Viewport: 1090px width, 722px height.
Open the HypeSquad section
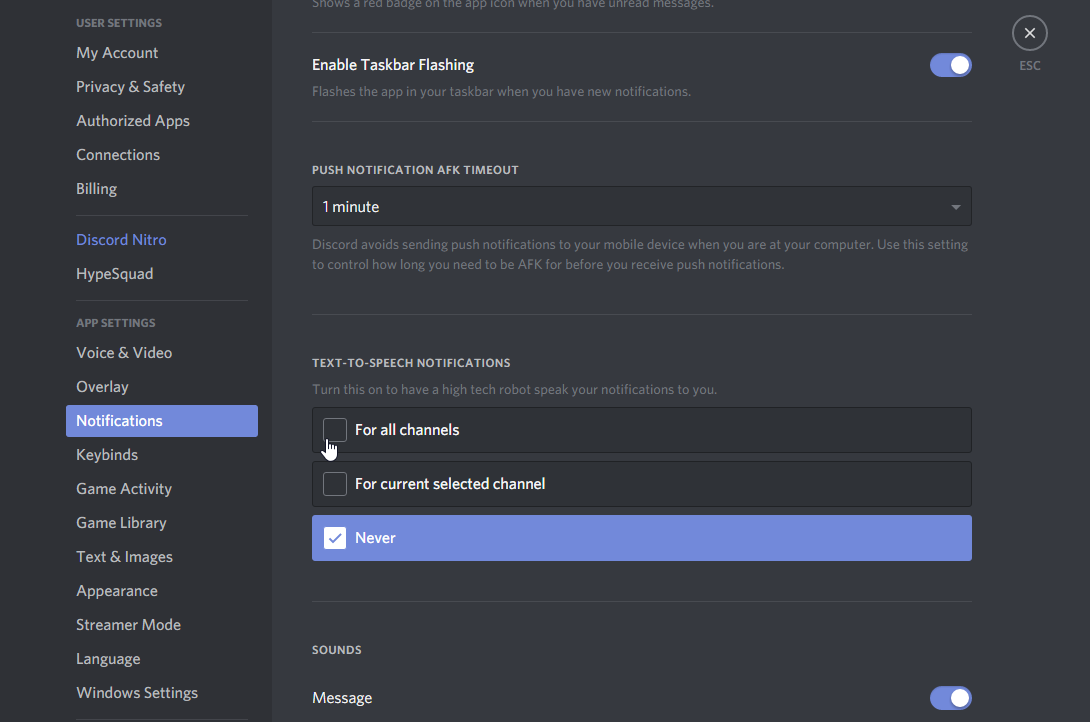click(x=114, y=273)
